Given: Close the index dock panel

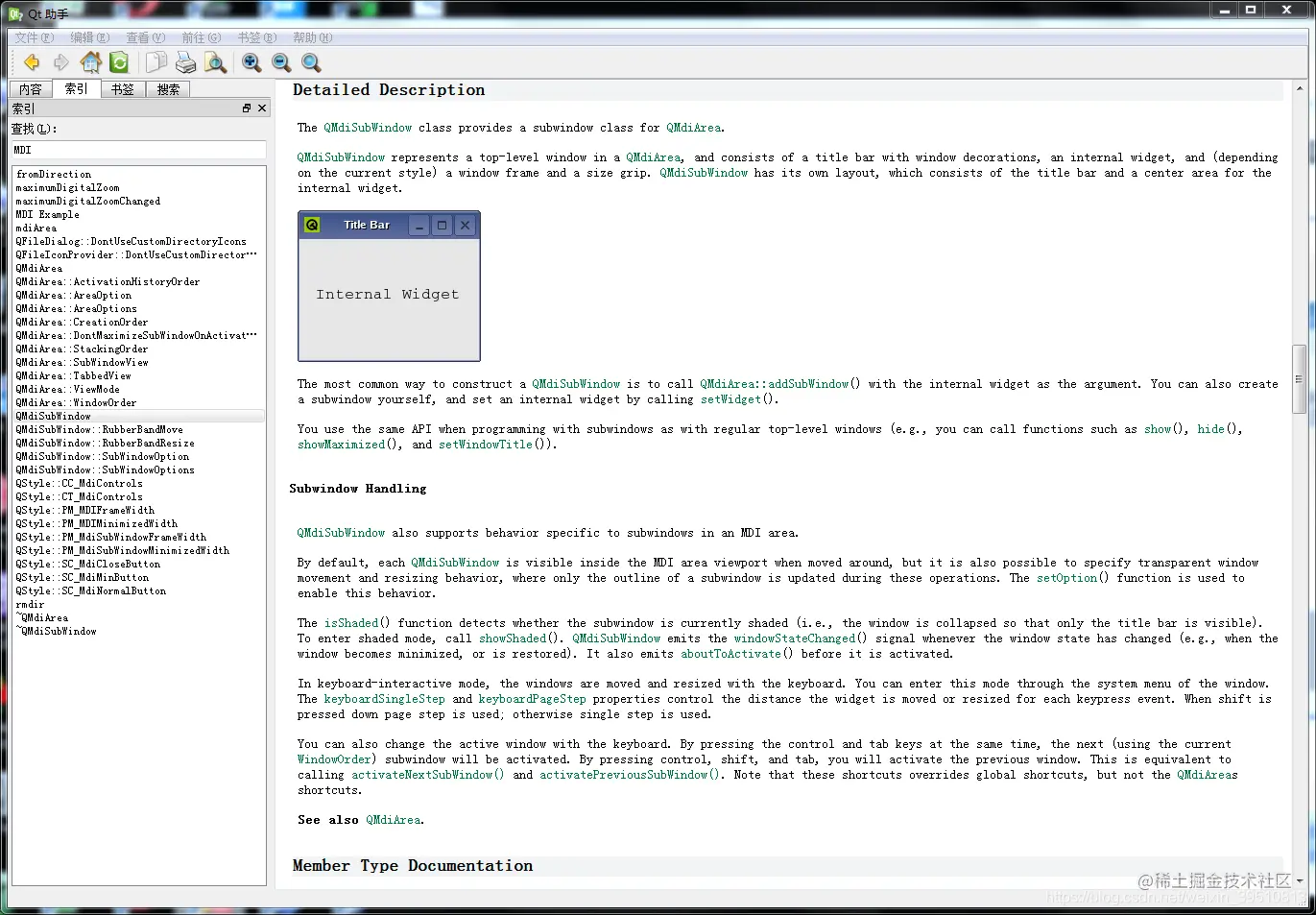Looking at the screenshot, I should point(262,108).
